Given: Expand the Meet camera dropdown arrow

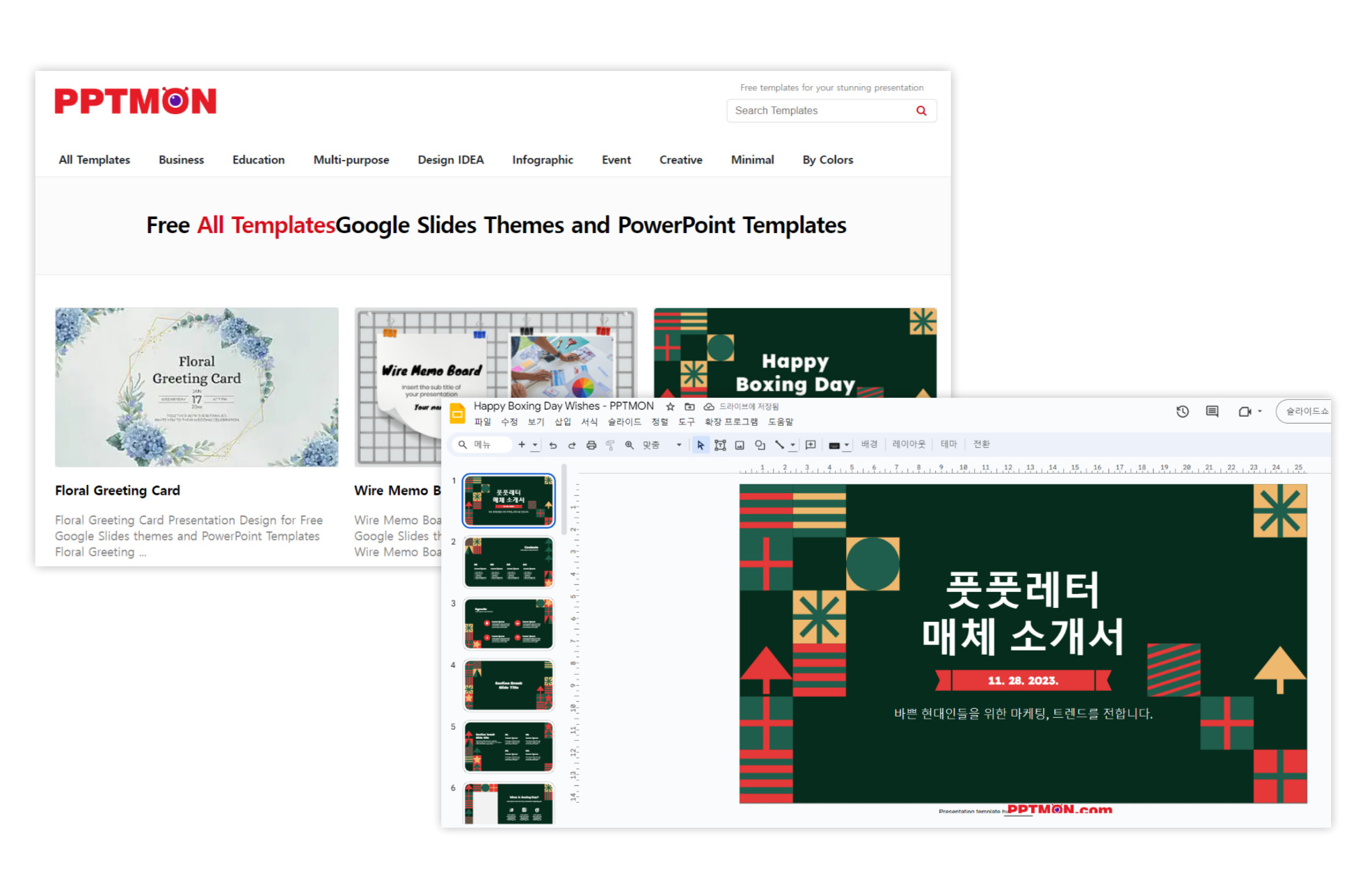Looking at the screenshot, I should tap(1259, 411).
